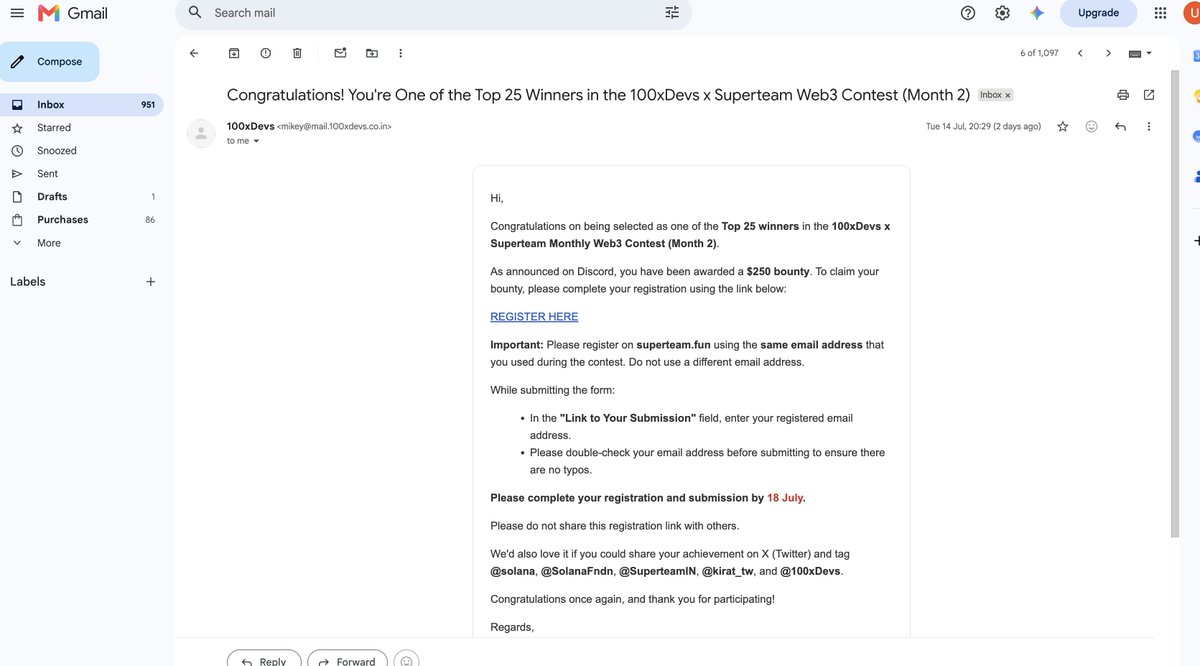This screenshot has width=1200, height=666.
Task: Click the red '18 July' deadline text
Action: pyautogui.click(x=785, y=498)
